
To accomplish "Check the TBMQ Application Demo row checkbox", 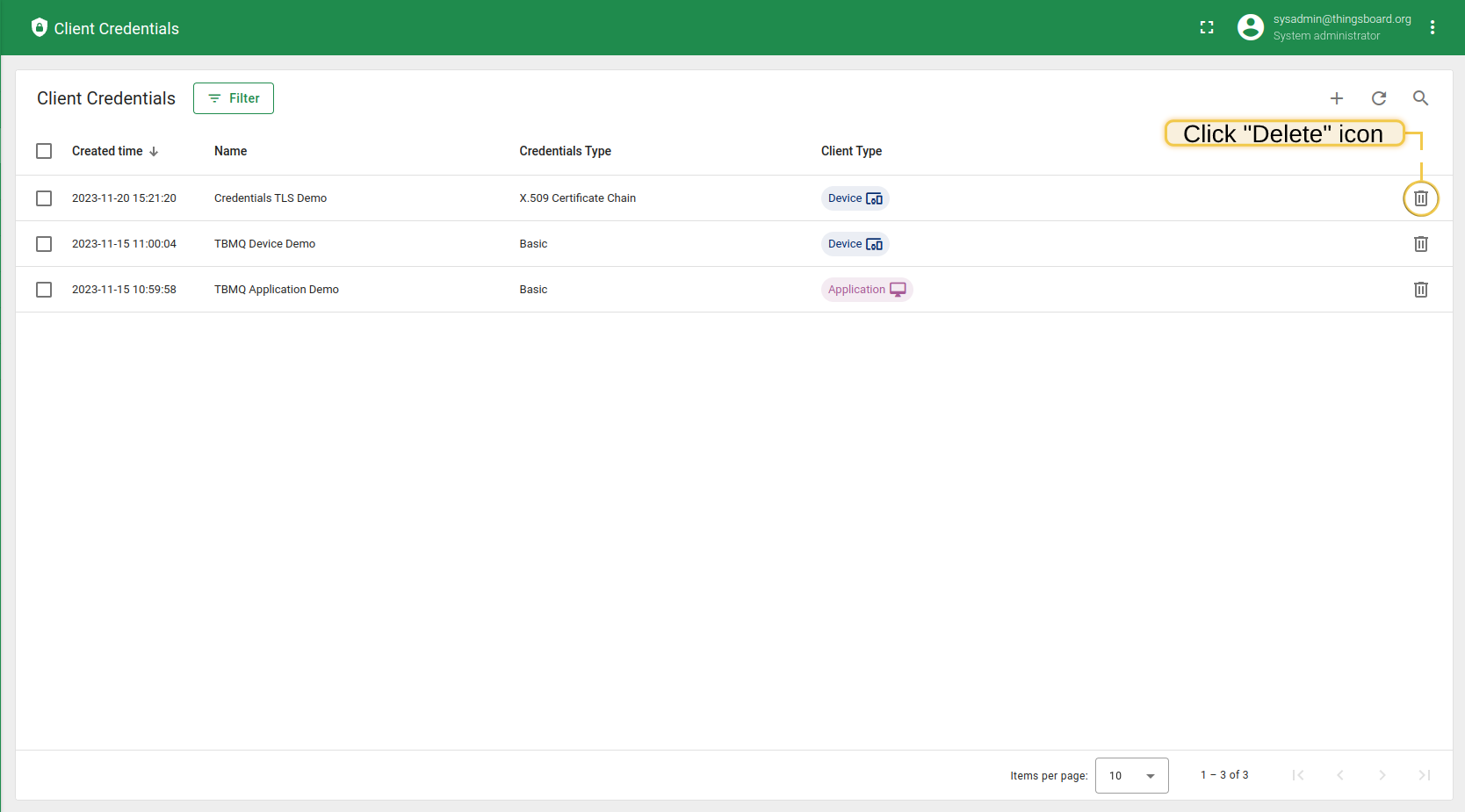I will coord(44,289).
